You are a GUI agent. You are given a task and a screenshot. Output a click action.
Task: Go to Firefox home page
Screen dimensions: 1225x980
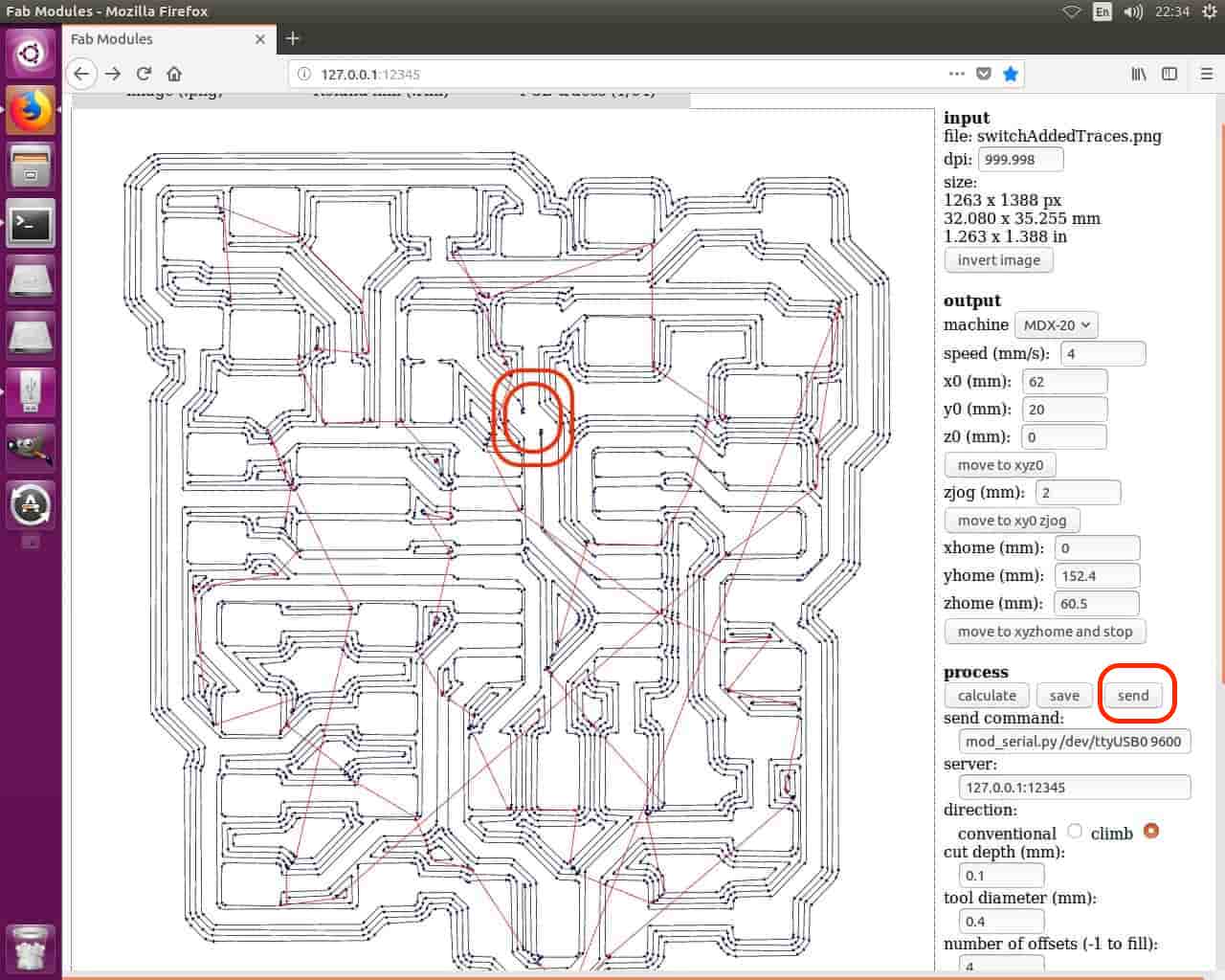point(174,74)
